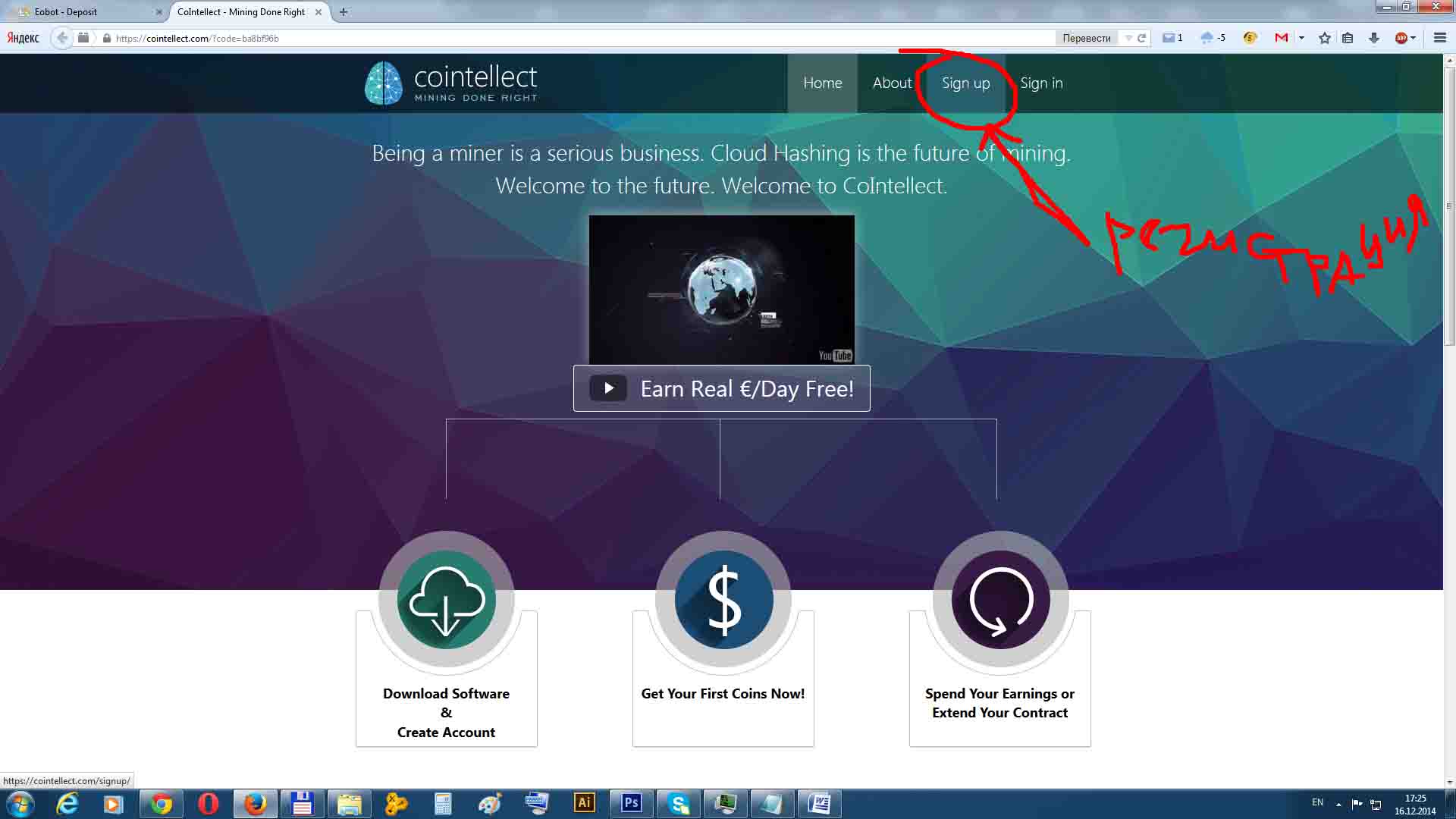Expand the Gmail notifier dropdown arrow
Image resolution: width=1456 pixels, height=819 pixels.
pos(1301,38)
